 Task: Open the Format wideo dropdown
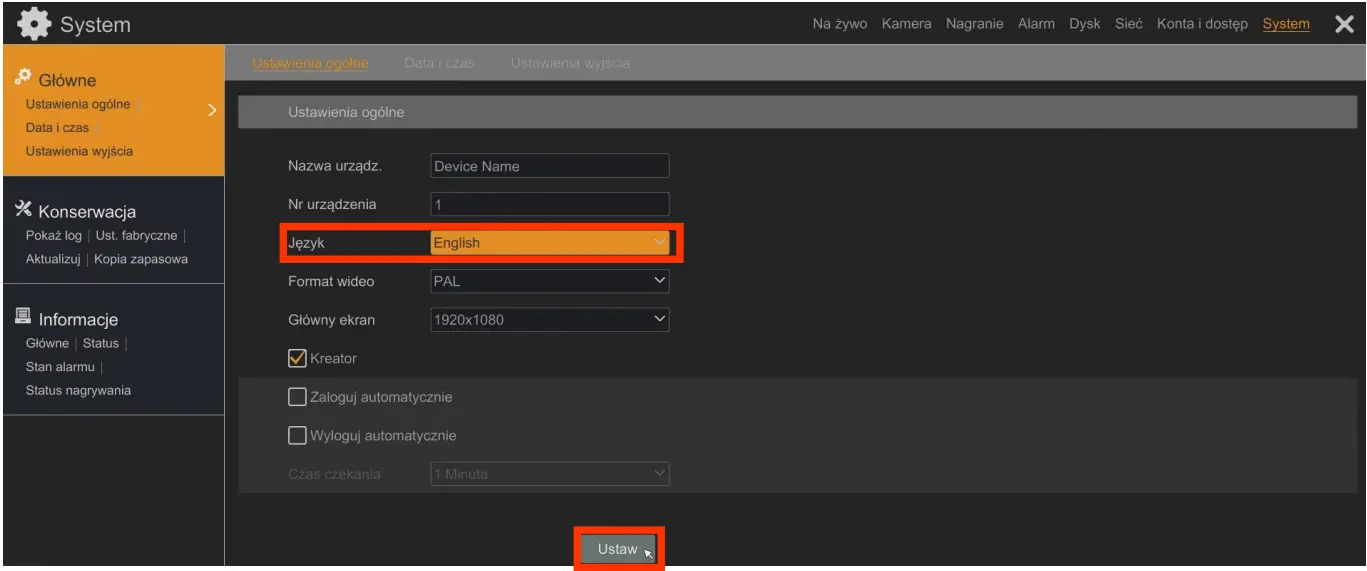(x=550, y=281)
